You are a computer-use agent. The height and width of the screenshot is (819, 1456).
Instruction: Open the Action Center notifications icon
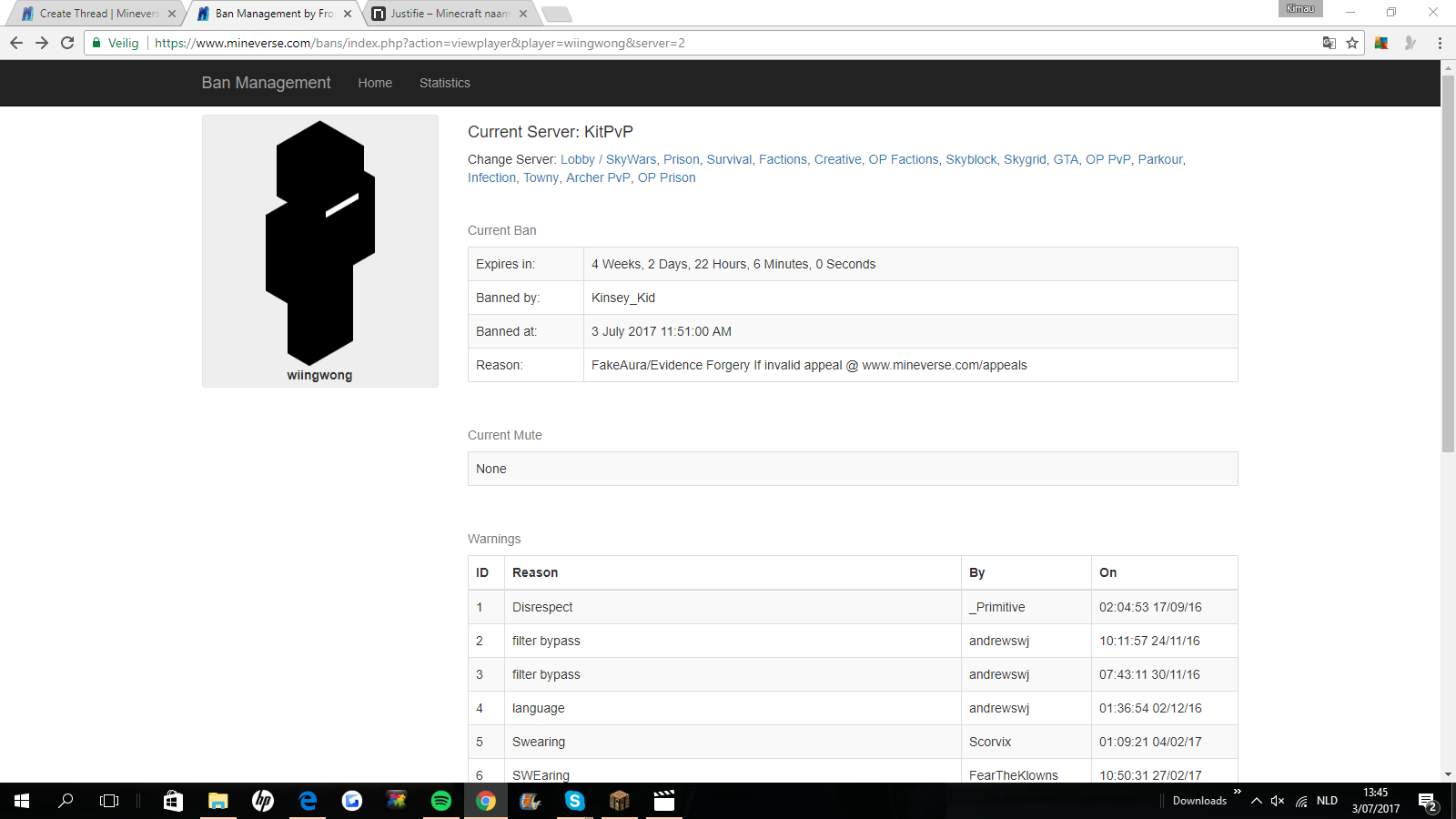coord(1428,802)
